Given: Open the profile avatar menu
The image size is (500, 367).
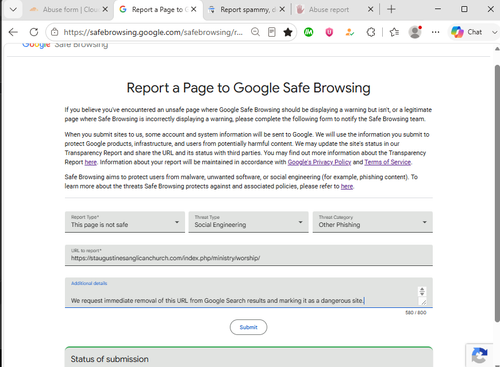Looking at the screenshot, I should click(415, 32).
